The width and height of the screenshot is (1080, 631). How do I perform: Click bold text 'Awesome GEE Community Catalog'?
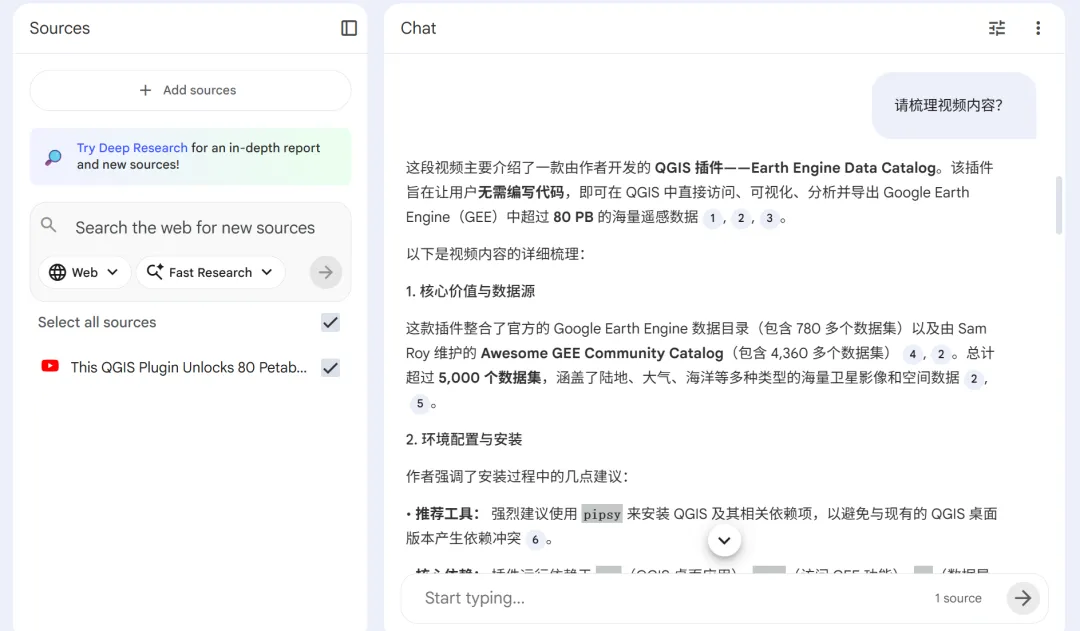[x=602, y=353]
